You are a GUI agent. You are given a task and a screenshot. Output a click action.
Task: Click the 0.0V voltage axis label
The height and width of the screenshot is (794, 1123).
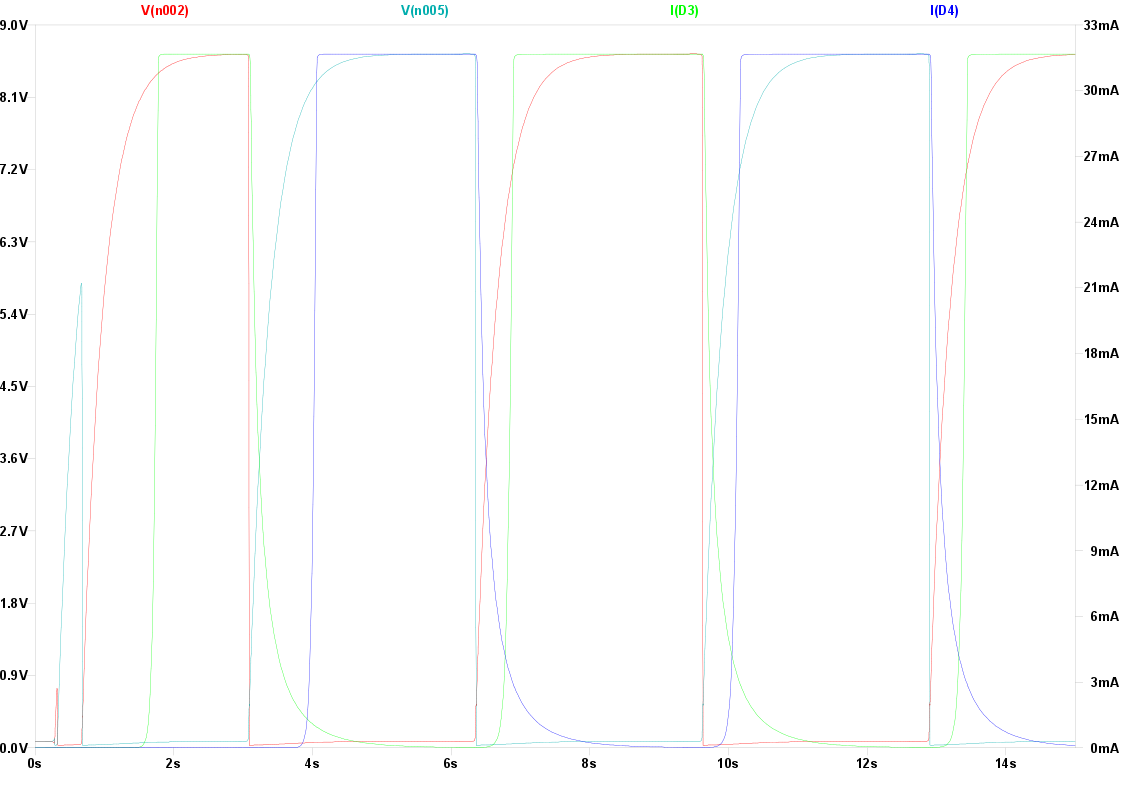[x=14, y=748]
